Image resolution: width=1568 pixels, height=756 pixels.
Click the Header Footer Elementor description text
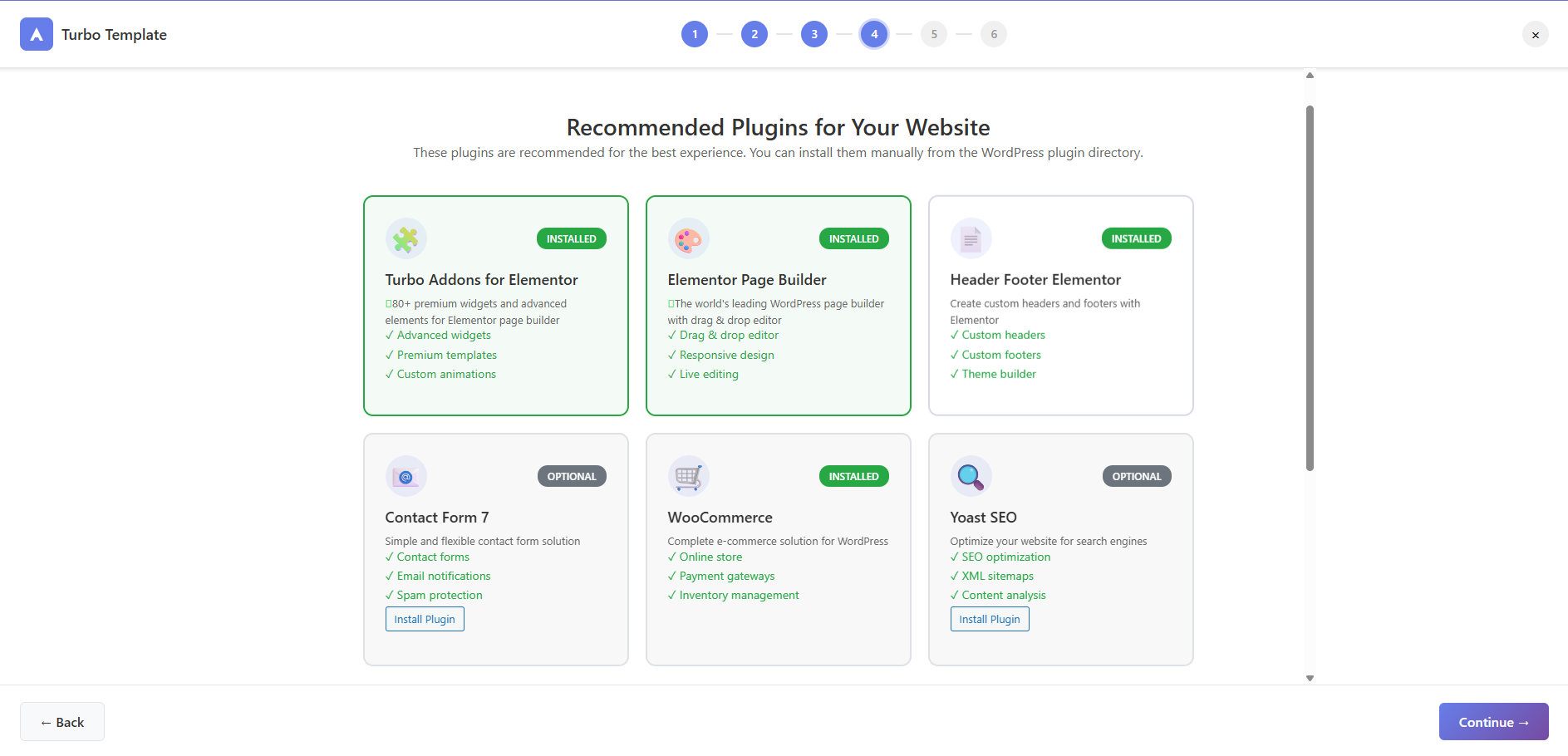(1045, 312)
